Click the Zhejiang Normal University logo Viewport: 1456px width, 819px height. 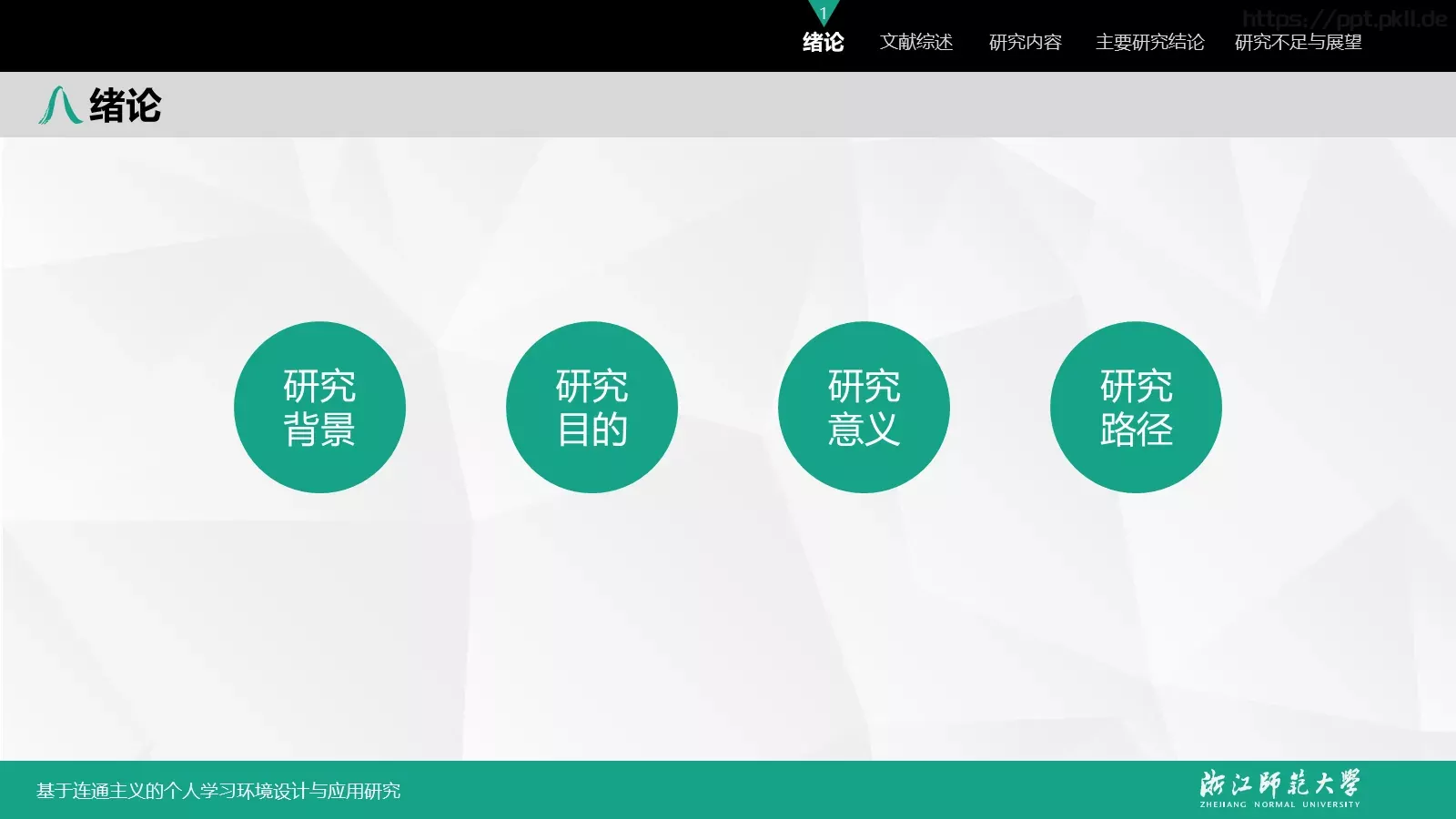[x=1279, y=789]
